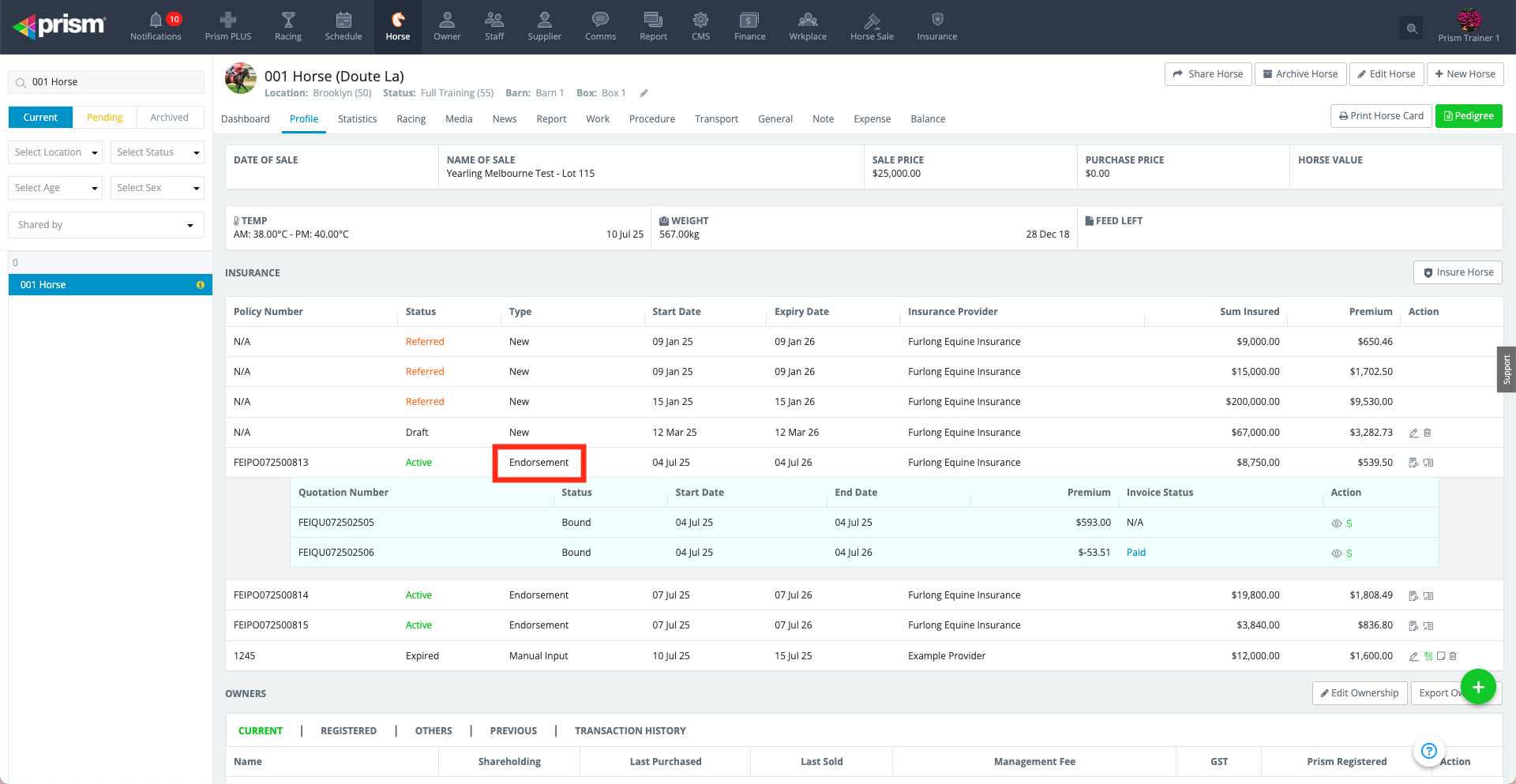Screen dimensions: 1516x784
Task: Open the Notifications bell icon
Action: (x=156, y=21)
